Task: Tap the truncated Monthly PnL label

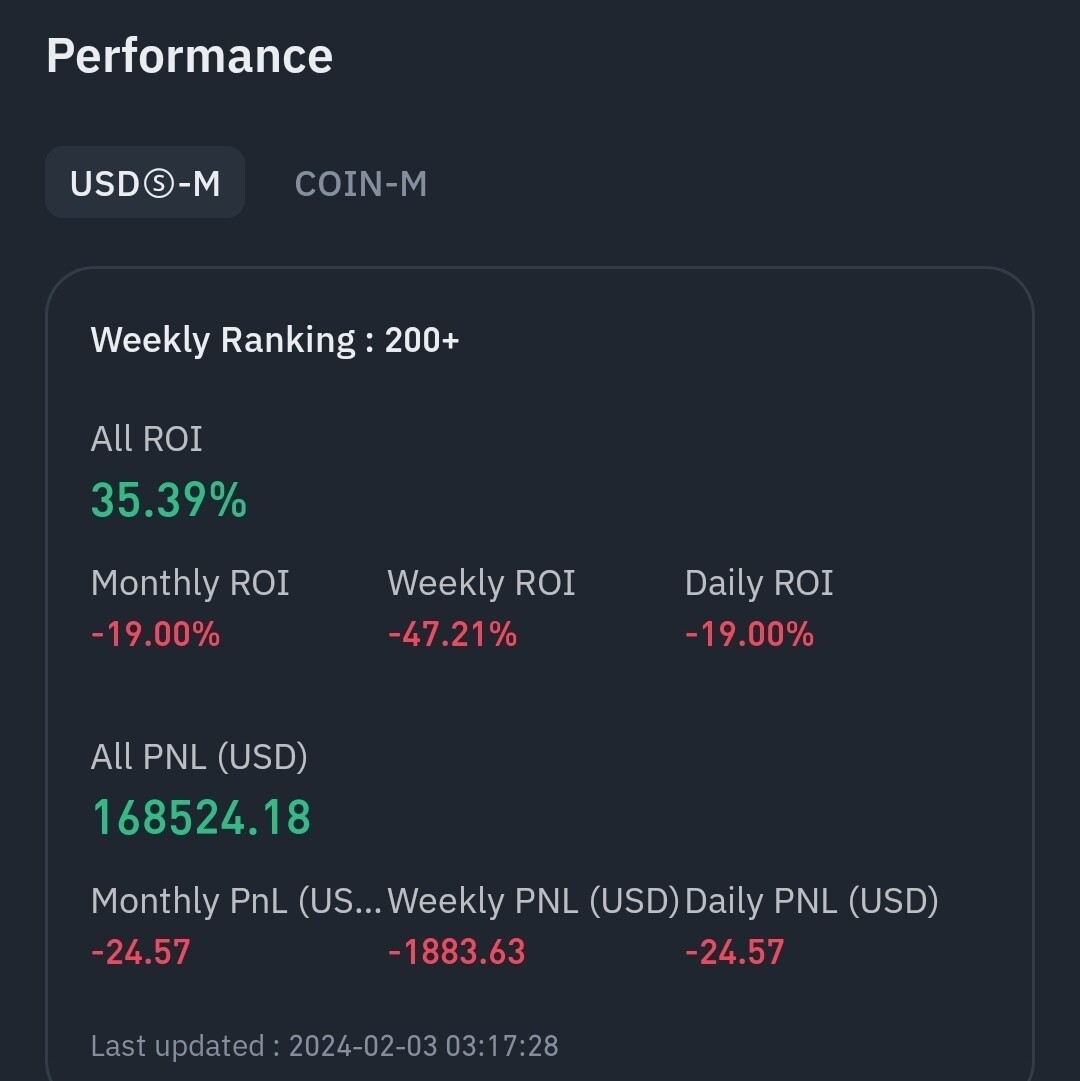Action: click(x=236, y=901)
